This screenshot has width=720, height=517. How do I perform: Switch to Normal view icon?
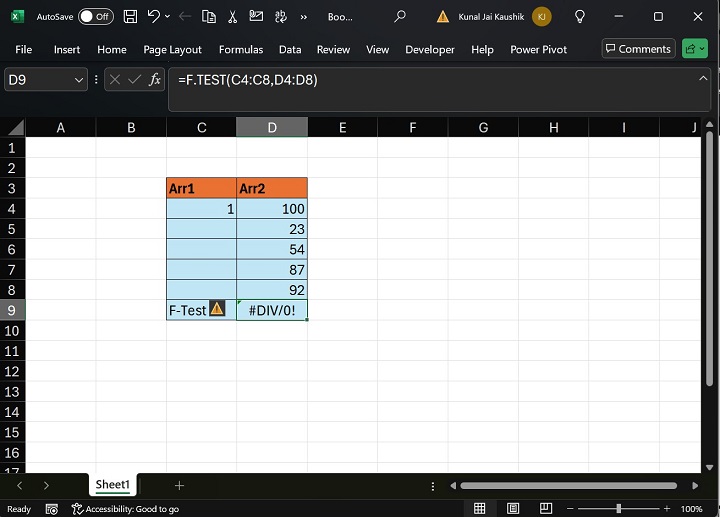pos(479,508)
